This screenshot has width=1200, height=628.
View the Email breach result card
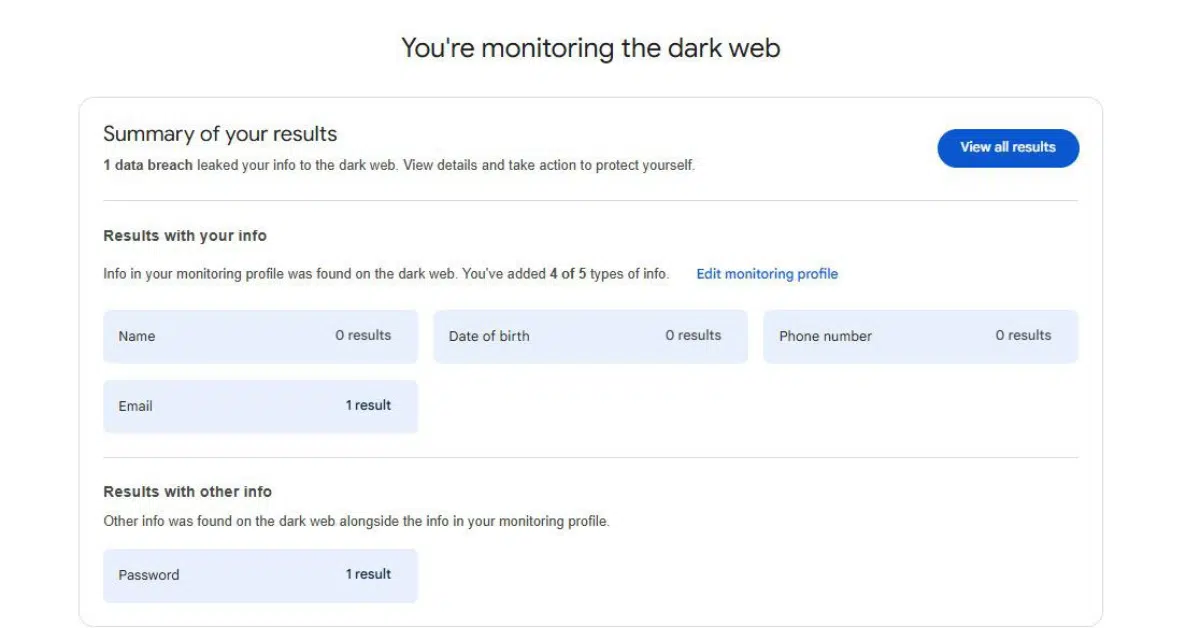[260, 406]
